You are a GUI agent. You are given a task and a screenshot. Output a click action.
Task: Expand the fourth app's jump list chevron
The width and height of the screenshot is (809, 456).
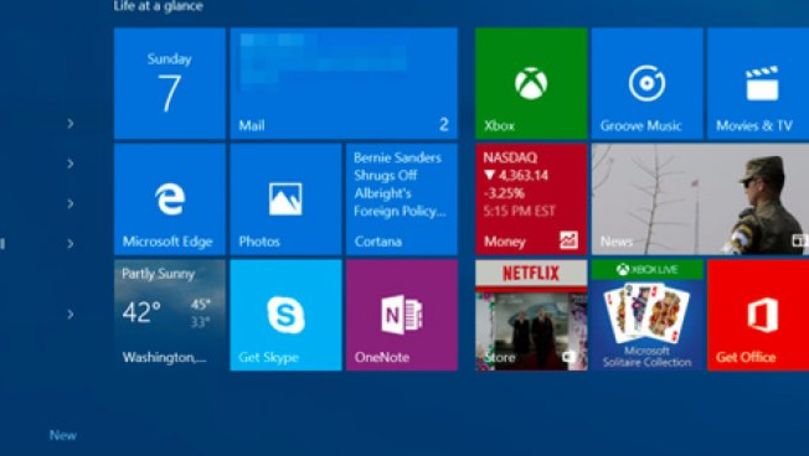70,243
